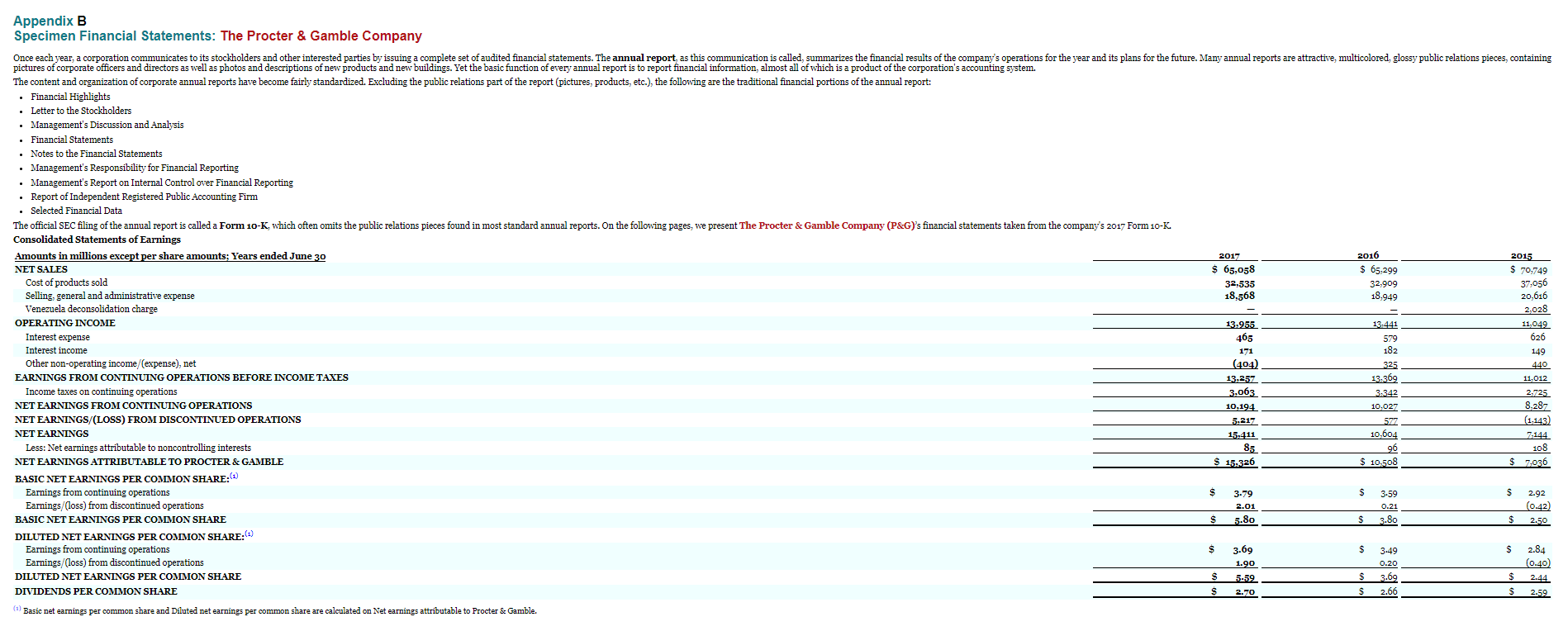Click the 2017 interest expense value 465
The image size is (1568, 631).
tap(1244, 337)
